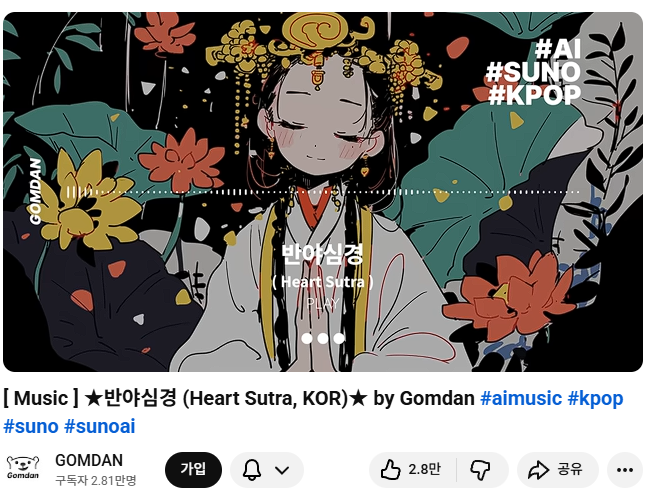Click the thumbs-up like icon
651x503 pixels.
point(390,469)
